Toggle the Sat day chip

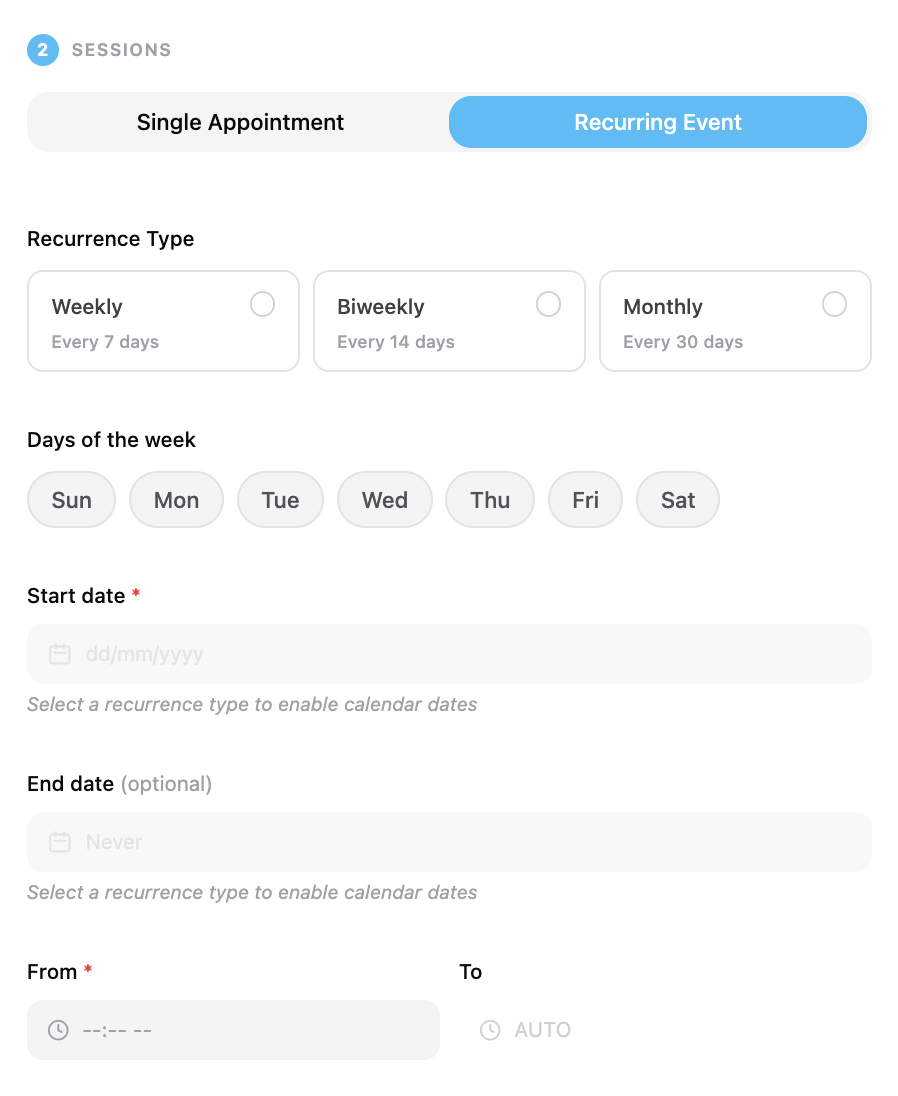coord(678,500)
